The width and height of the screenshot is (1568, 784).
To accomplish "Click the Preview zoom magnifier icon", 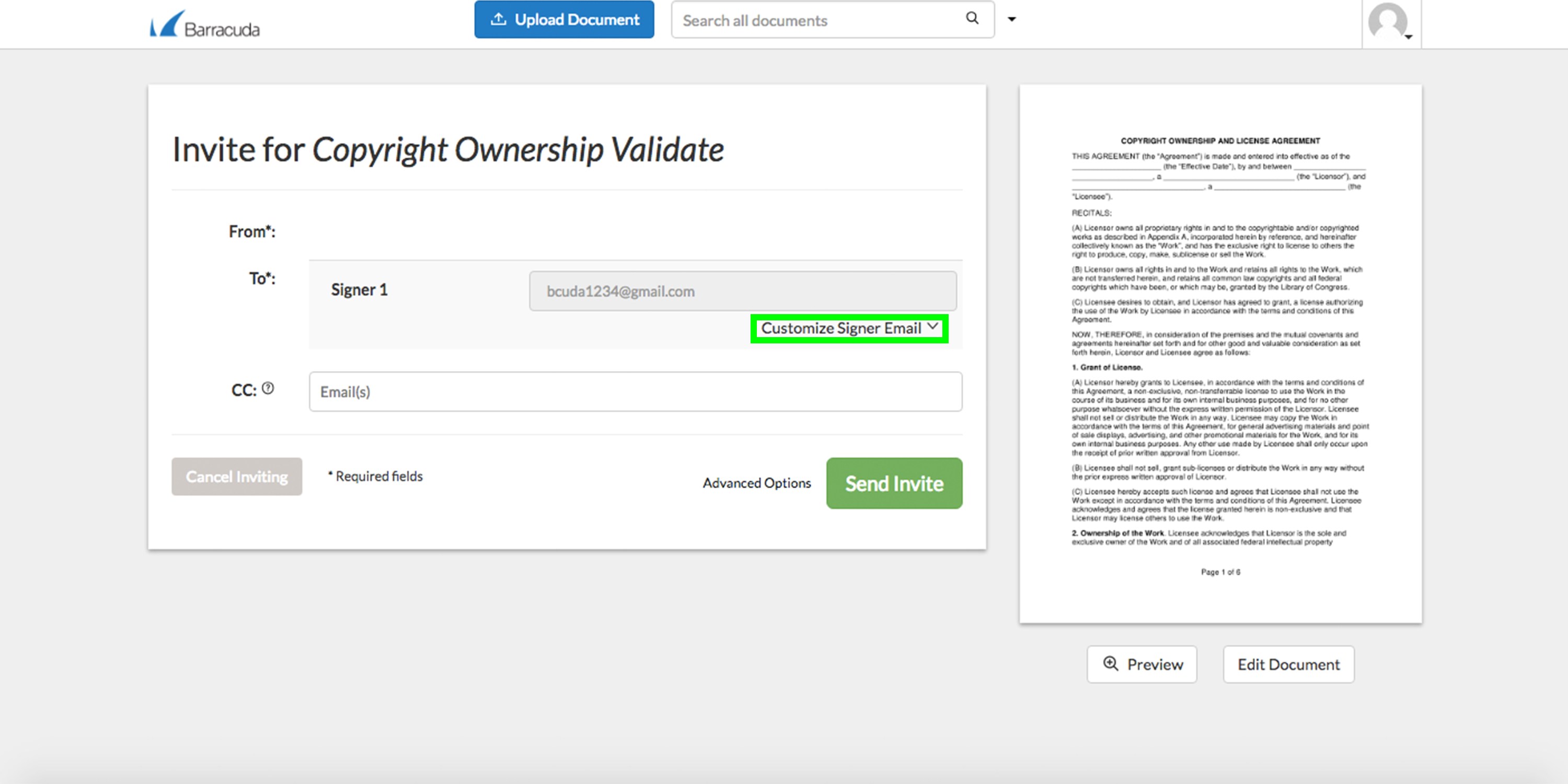I will tap(1110, 663).
